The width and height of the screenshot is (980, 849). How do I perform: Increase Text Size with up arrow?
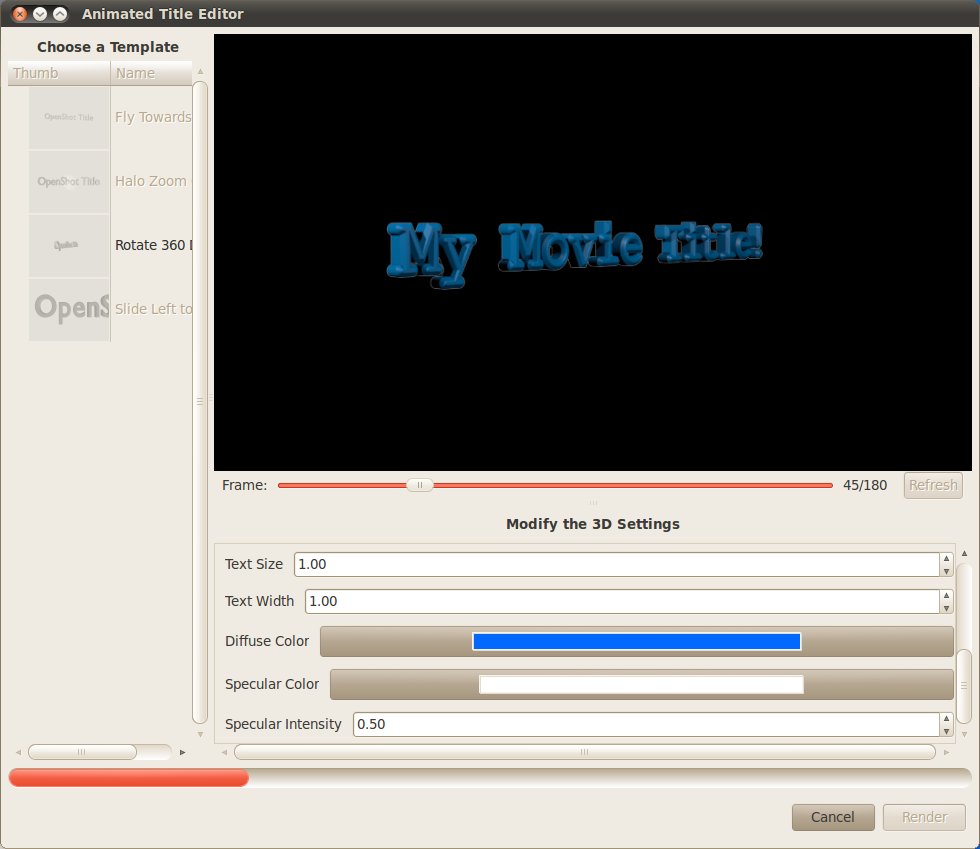point(946,559)
